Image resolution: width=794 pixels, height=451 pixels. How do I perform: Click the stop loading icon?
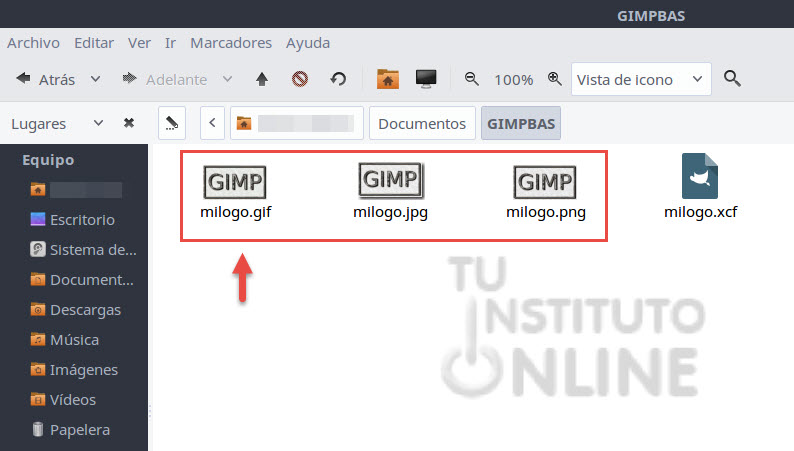[300, 79]
